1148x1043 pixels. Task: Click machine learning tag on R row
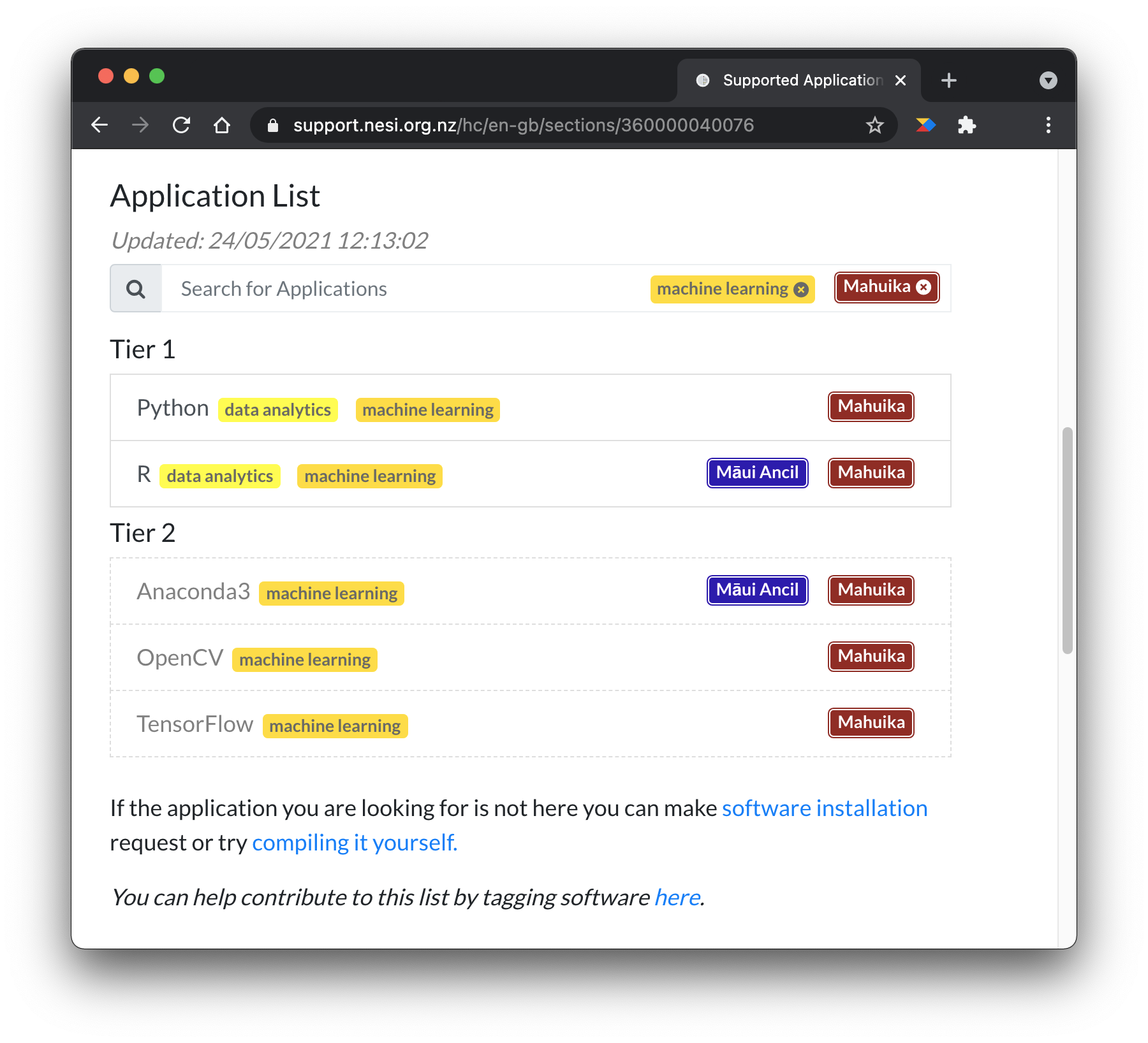(x=370, y=476)
